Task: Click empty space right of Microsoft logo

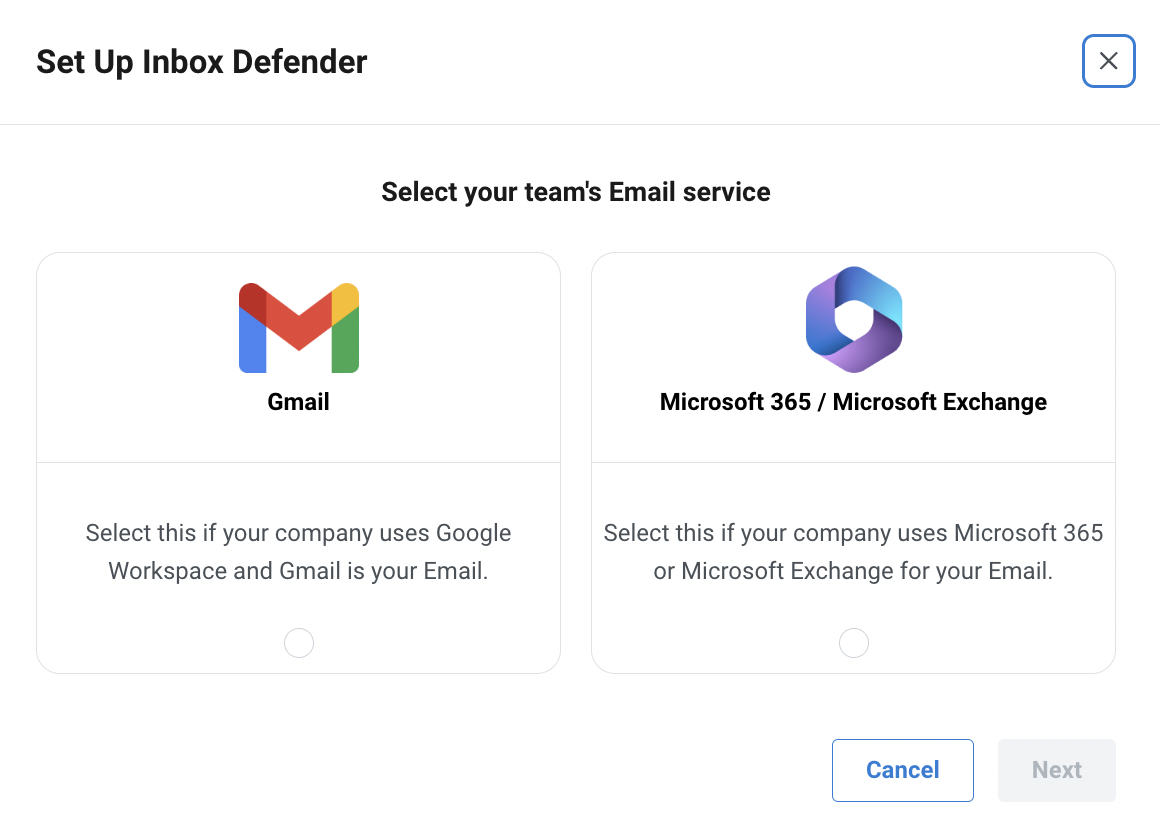Action: click(1006, 319)
